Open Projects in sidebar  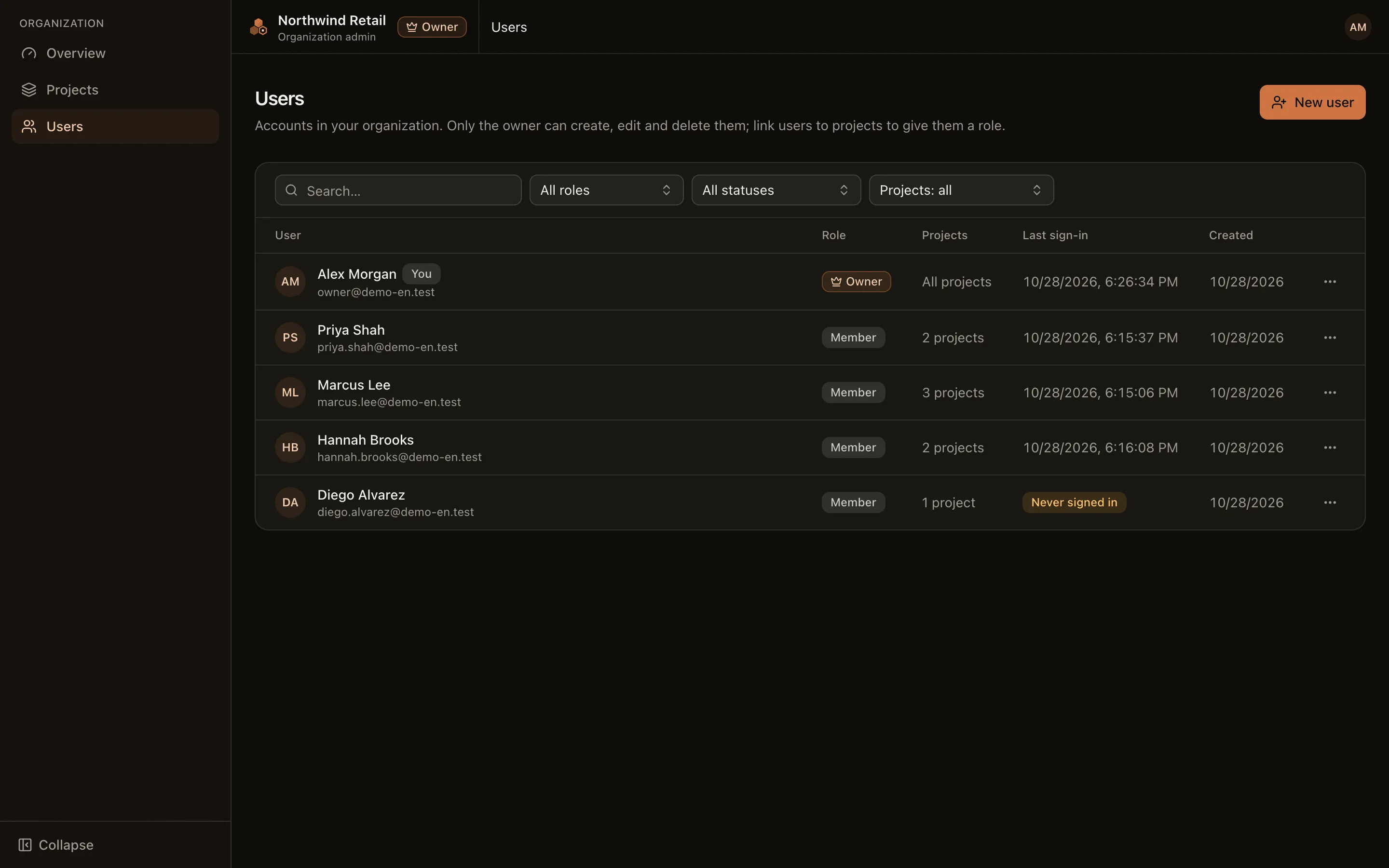click(x=115, y=90)
